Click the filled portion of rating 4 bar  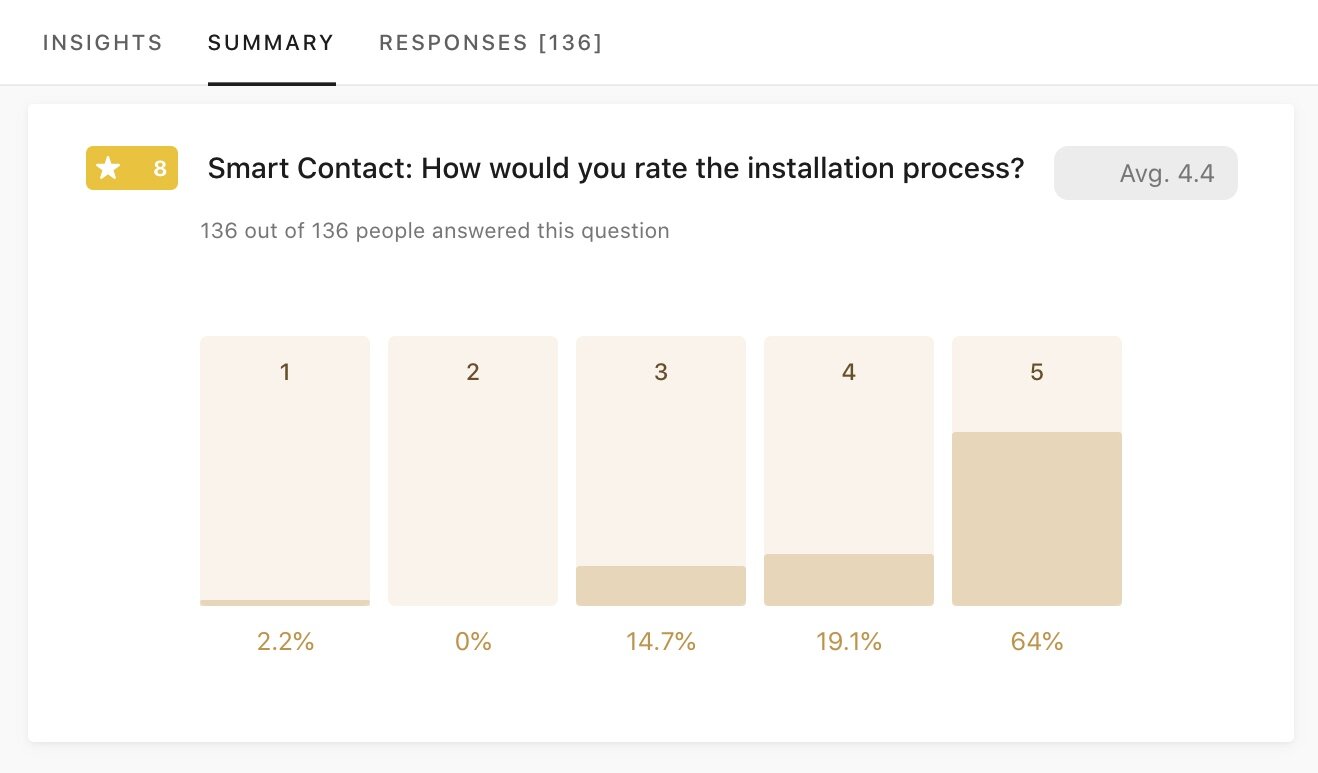click(x=849, y=580)
